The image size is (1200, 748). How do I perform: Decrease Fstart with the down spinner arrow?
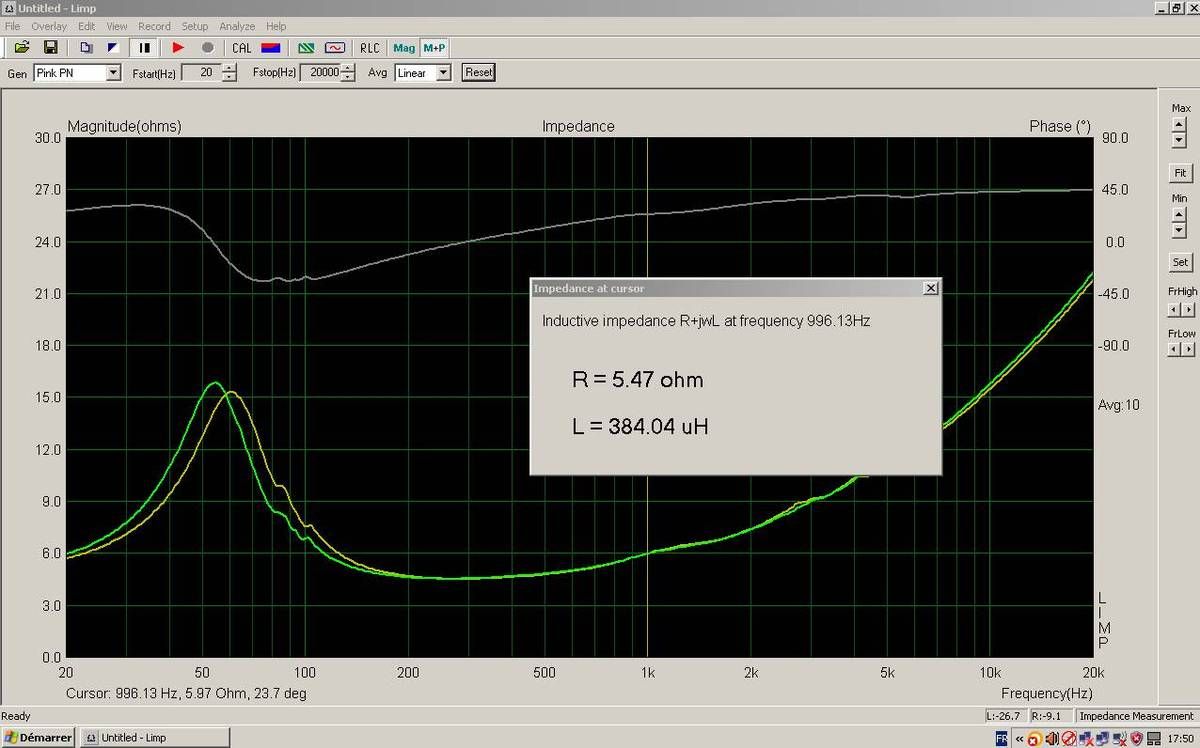[x=230, y=77]
